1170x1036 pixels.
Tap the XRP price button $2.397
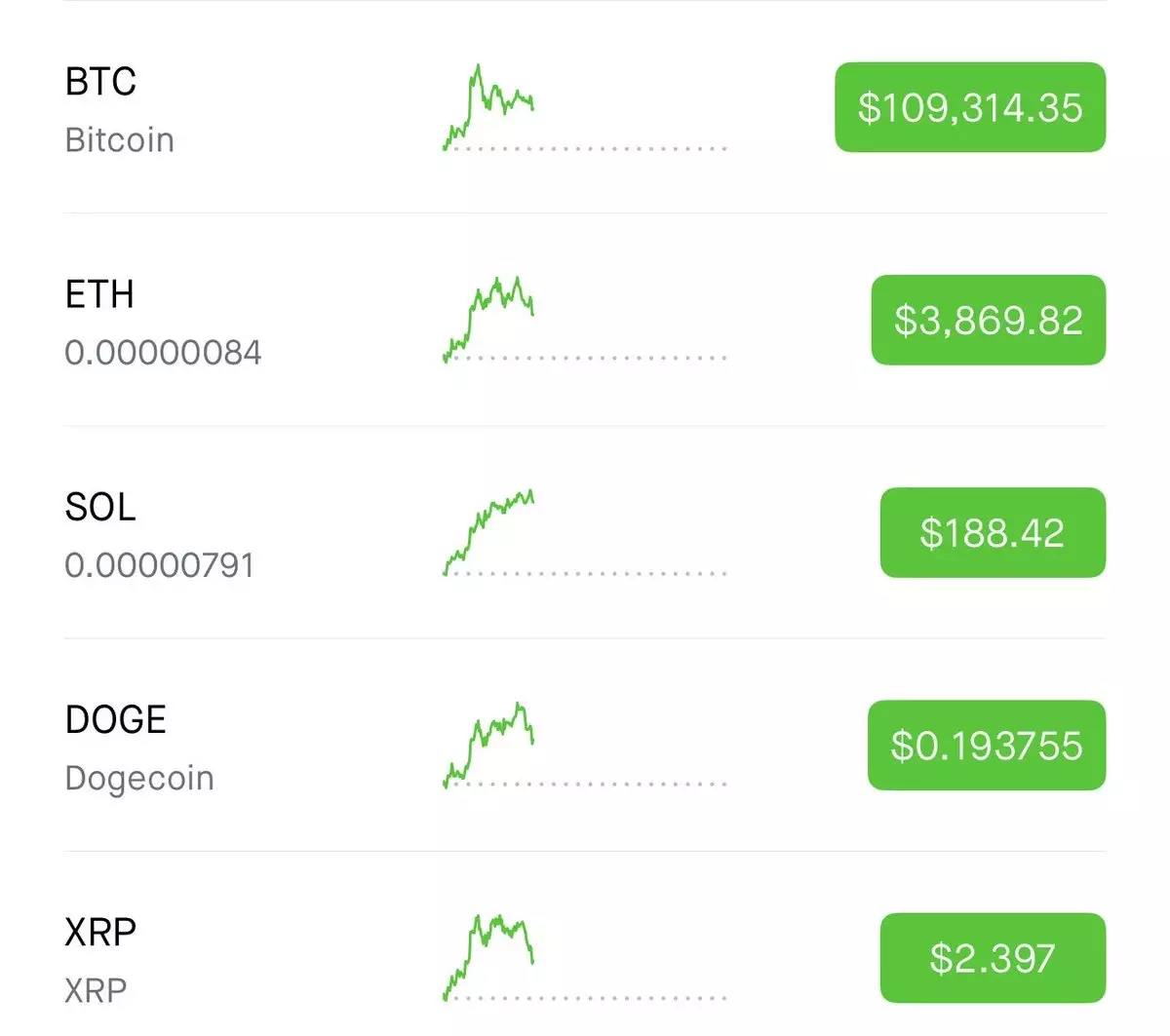pyautogui.click(x=992, y=958)
